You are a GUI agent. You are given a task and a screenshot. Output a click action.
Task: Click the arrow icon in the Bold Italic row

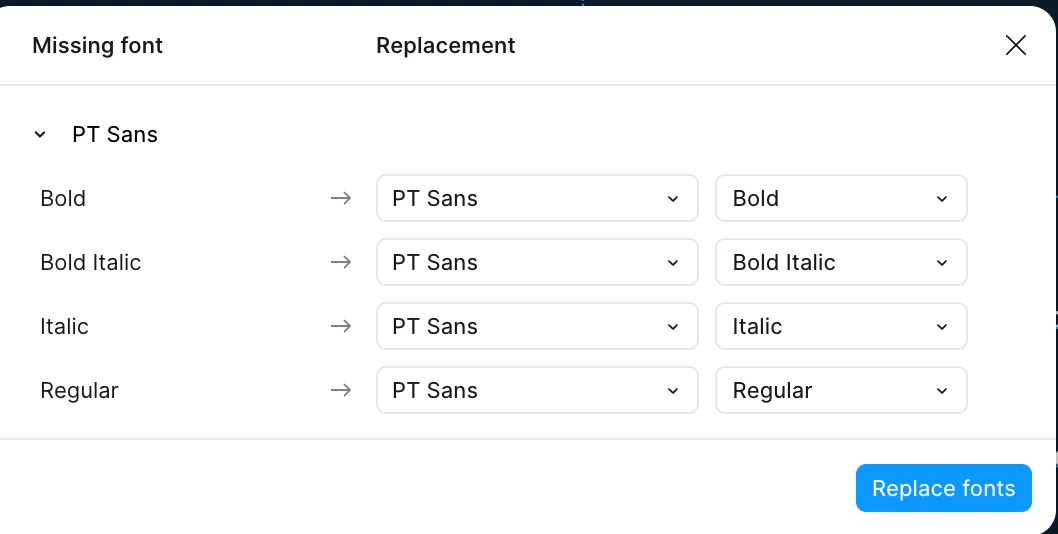tap(341, 262)
